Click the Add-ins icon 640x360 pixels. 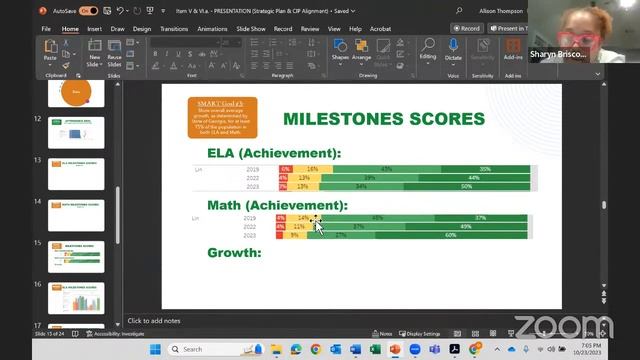(513, 46)
